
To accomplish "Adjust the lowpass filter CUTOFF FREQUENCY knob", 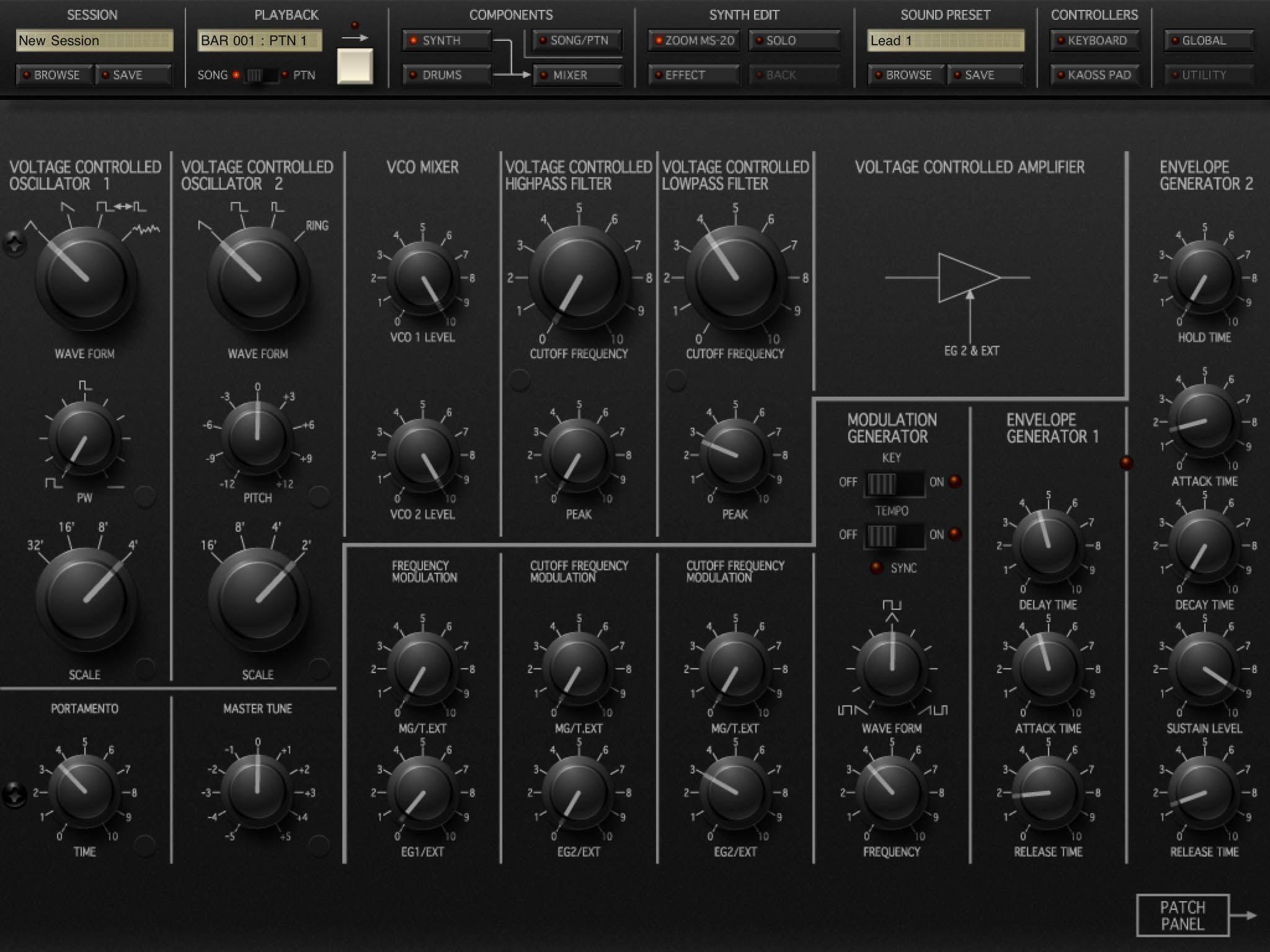I will tap(734, 277).
